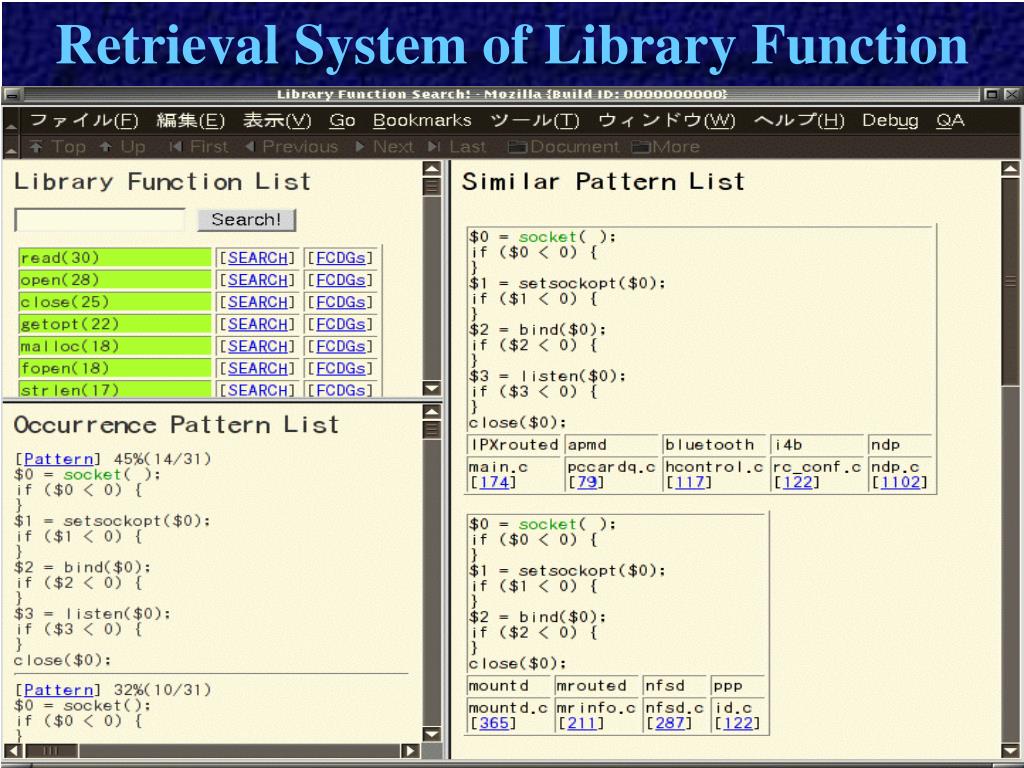Open id.c line 122 link
The width and height of the screenshot is (1024, 768).
[x=737, y=724]
